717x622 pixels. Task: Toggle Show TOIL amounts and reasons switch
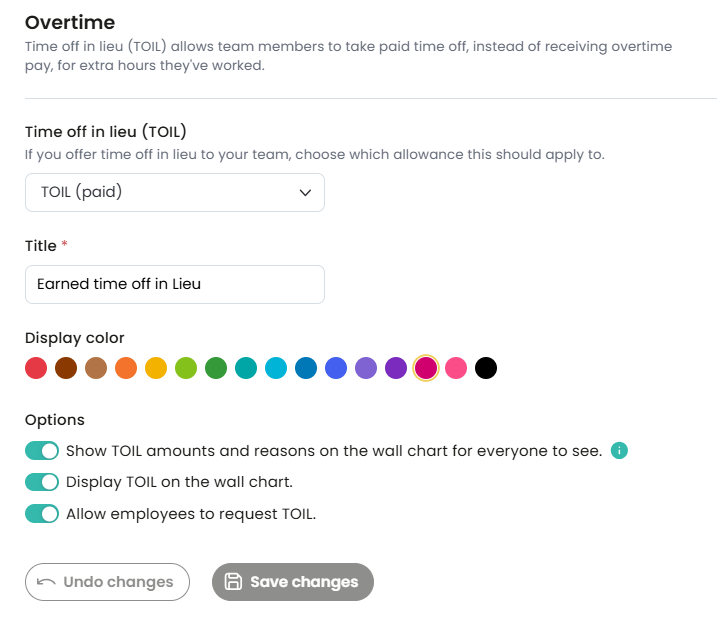pos(42,450)
